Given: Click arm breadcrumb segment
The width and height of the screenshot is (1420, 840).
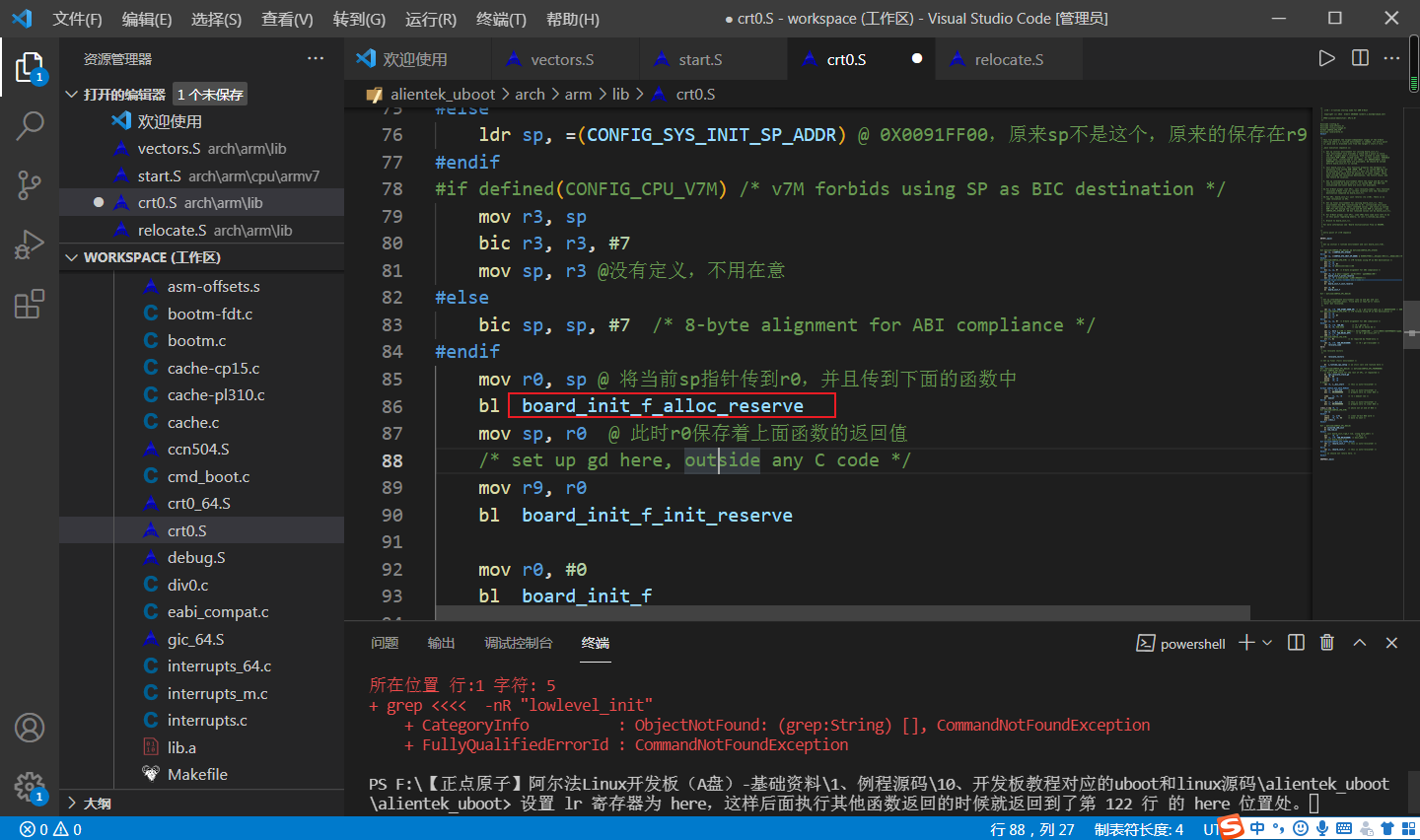Looking at the screenshot, I should (578, 94).
